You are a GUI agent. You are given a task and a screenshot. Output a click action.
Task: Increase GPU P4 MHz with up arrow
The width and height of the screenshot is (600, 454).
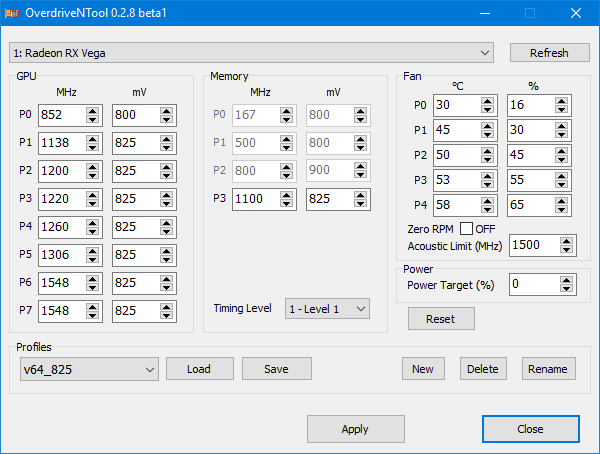[93, 223]
